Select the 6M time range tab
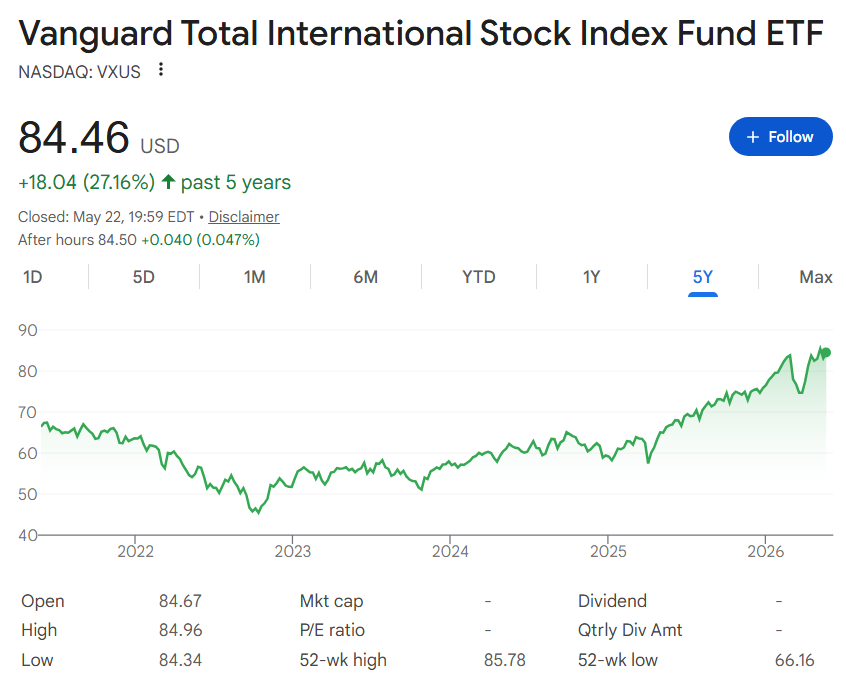This screenshot has width=846, height=695. pyautogui.click(x=366, y=277)
